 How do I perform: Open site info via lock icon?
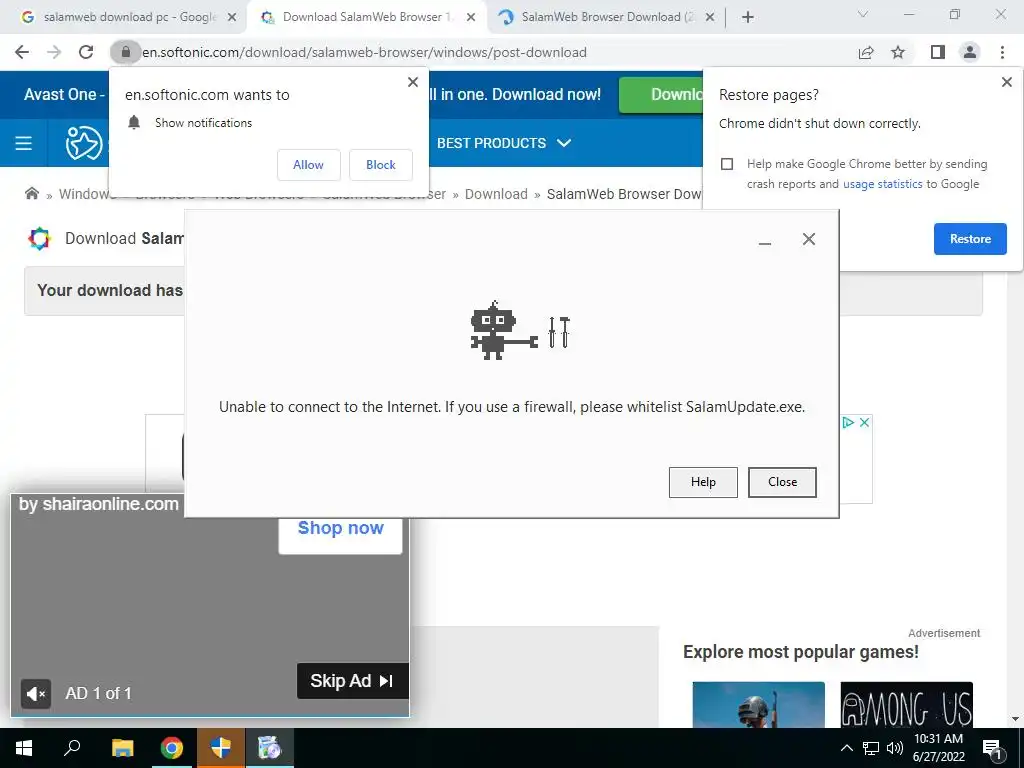coord(125,52)
